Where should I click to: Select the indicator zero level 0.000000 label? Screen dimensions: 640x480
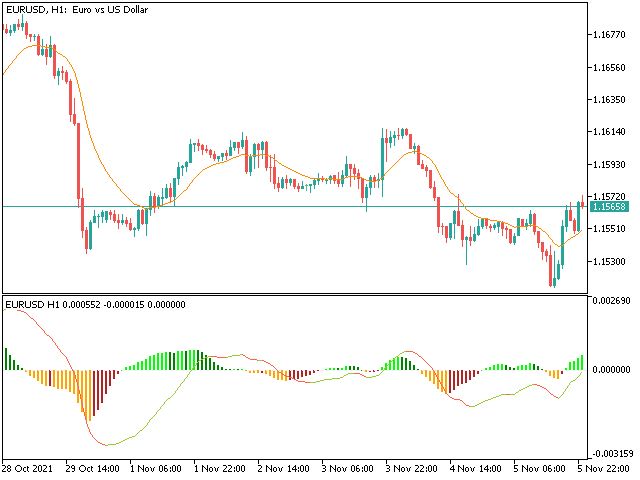click(611, 369)
